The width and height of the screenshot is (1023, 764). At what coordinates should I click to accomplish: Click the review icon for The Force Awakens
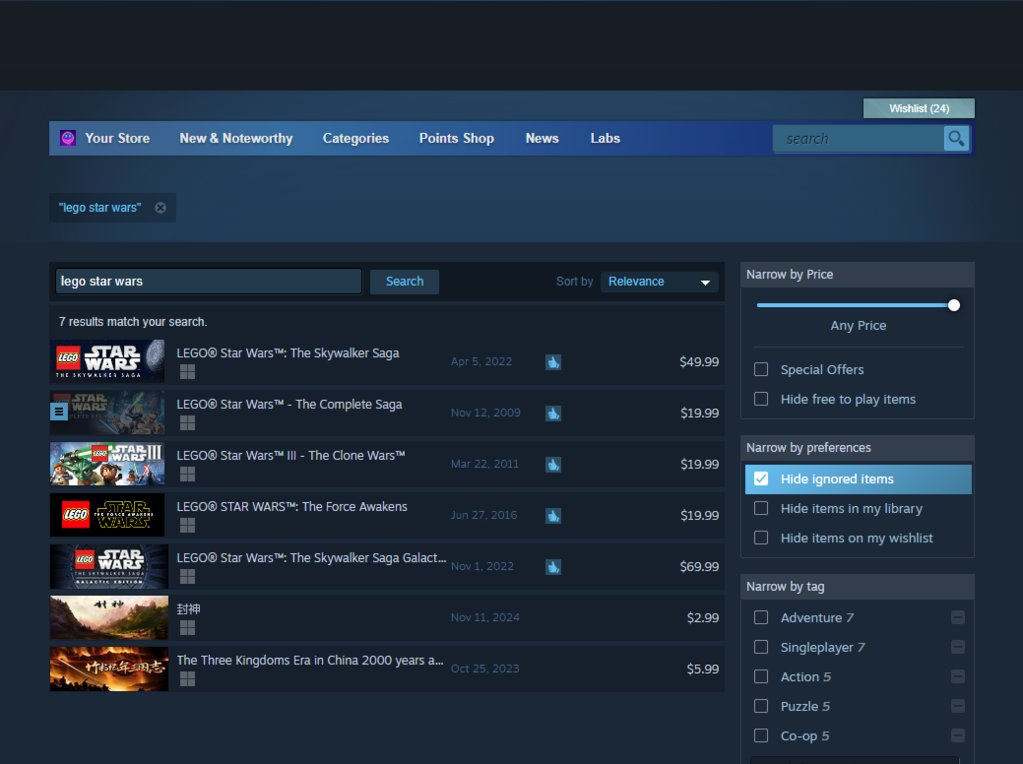click(x=553, y=515)
